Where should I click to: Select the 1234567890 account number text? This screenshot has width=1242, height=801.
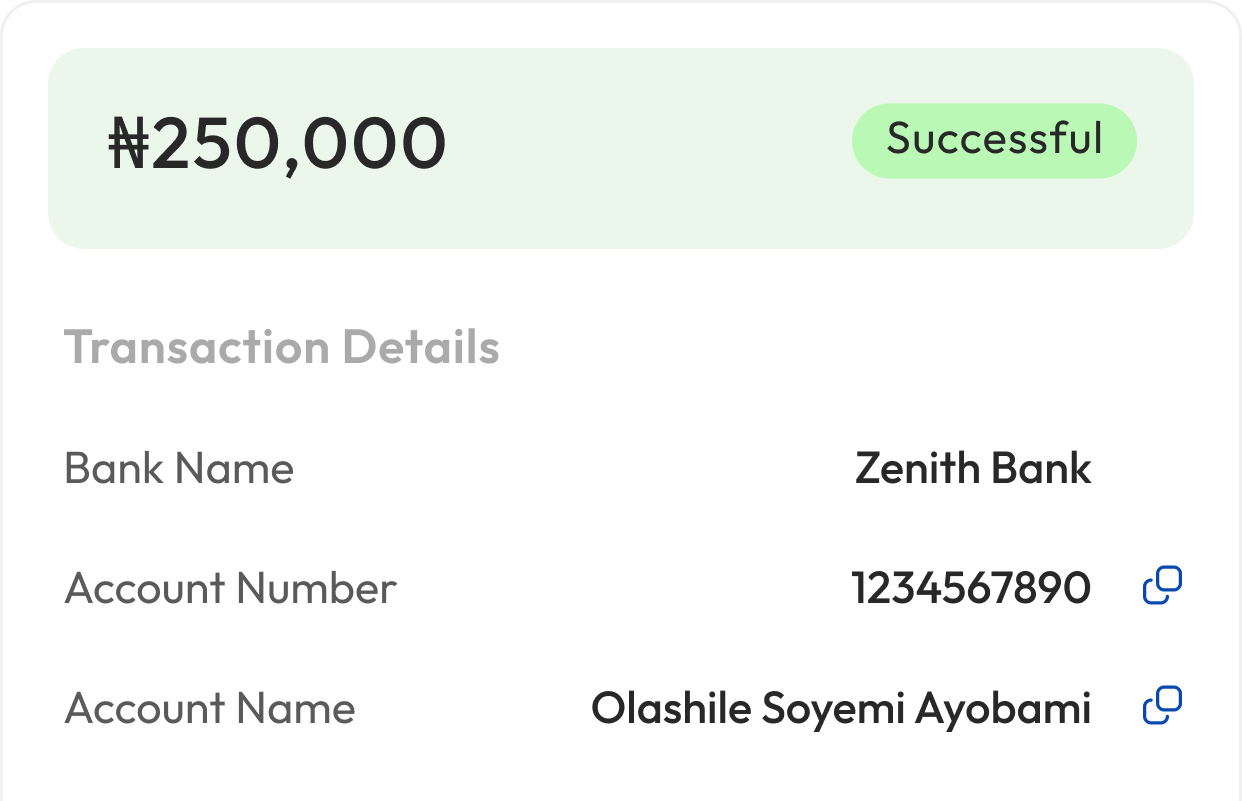(x=970, y=588)
